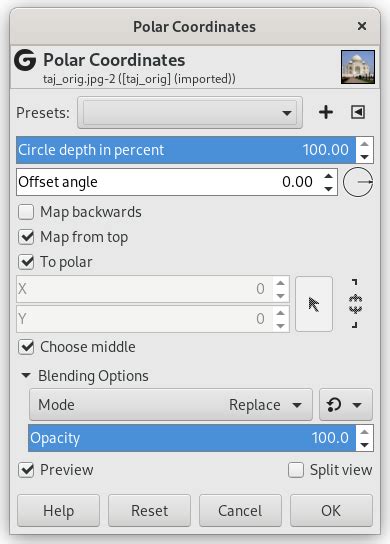The width and height of the screenshot is (390, 544).
Task: Toggle Choose middle checkbox
Action: pos(26,347)
